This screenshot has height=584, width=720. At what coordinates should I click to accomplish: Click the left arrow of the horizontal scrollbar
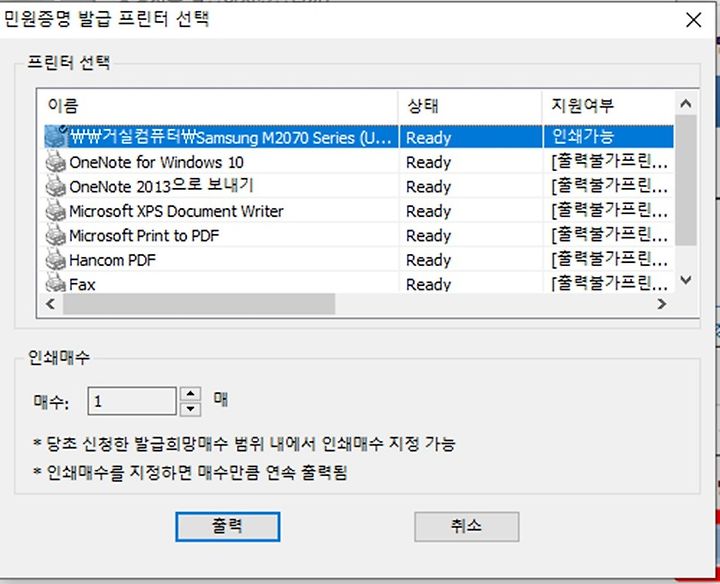[x=51, y=303]
